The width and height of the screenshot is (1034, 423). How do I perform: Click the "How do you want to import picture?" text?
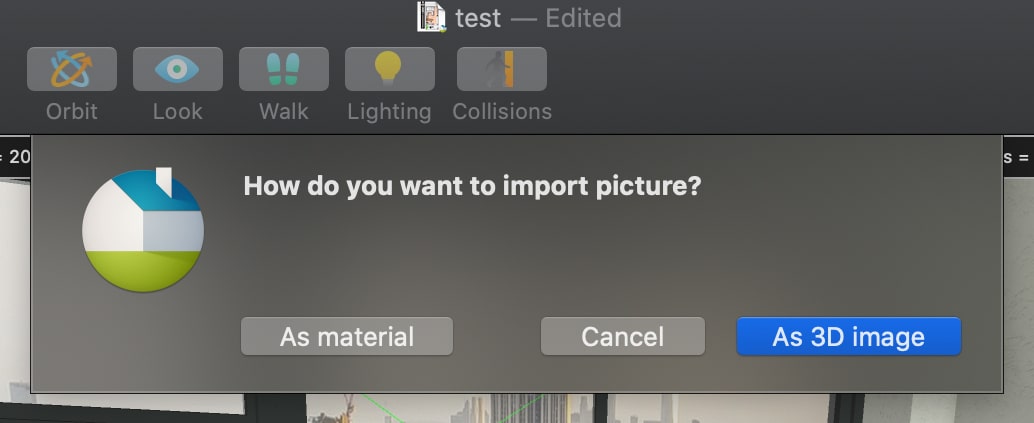[x=472, y=187]
